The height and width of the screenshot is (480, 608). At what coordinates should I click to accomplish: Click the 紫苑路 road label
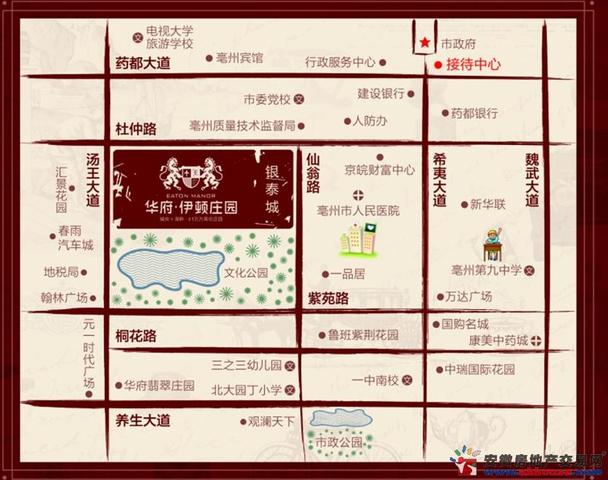pyautogui.click(x=328, y=299)
